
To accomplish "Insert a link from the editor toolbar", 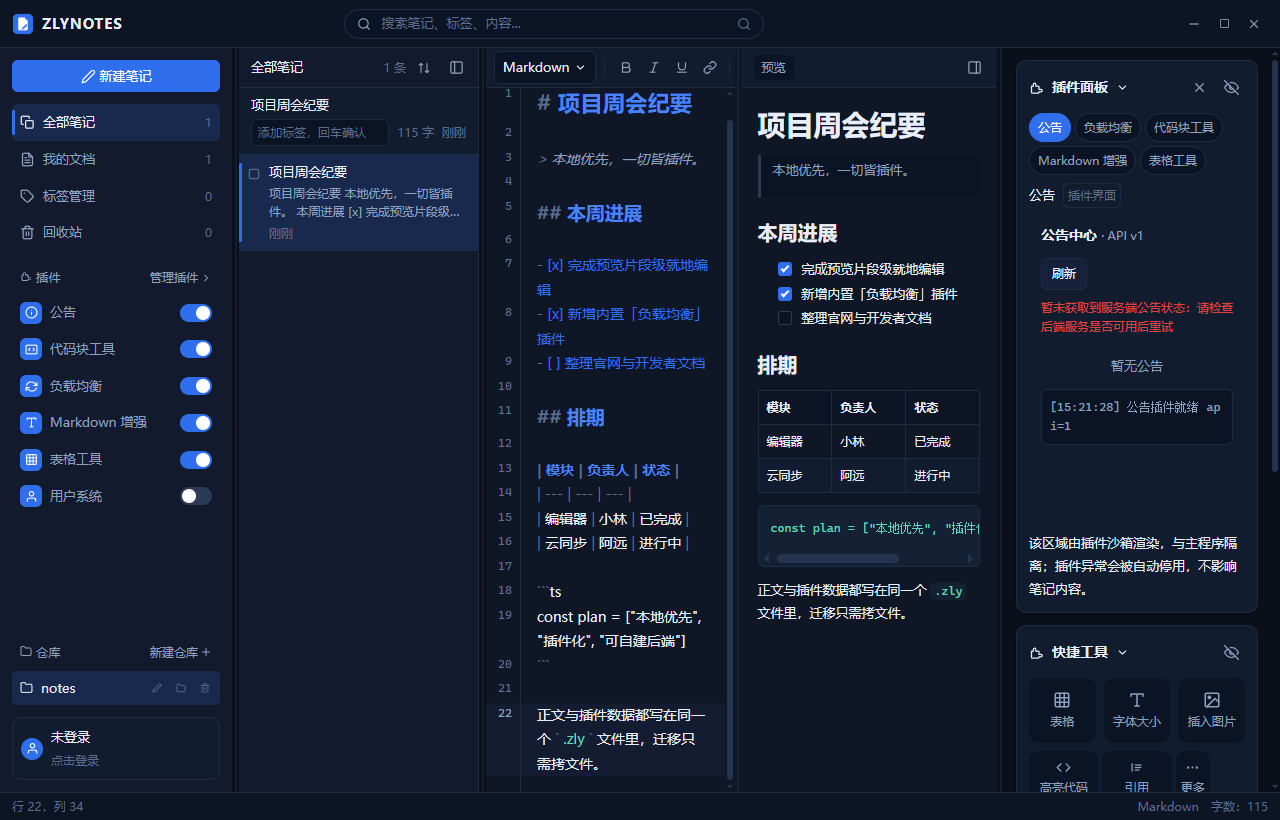I will [x=710, y=68].
